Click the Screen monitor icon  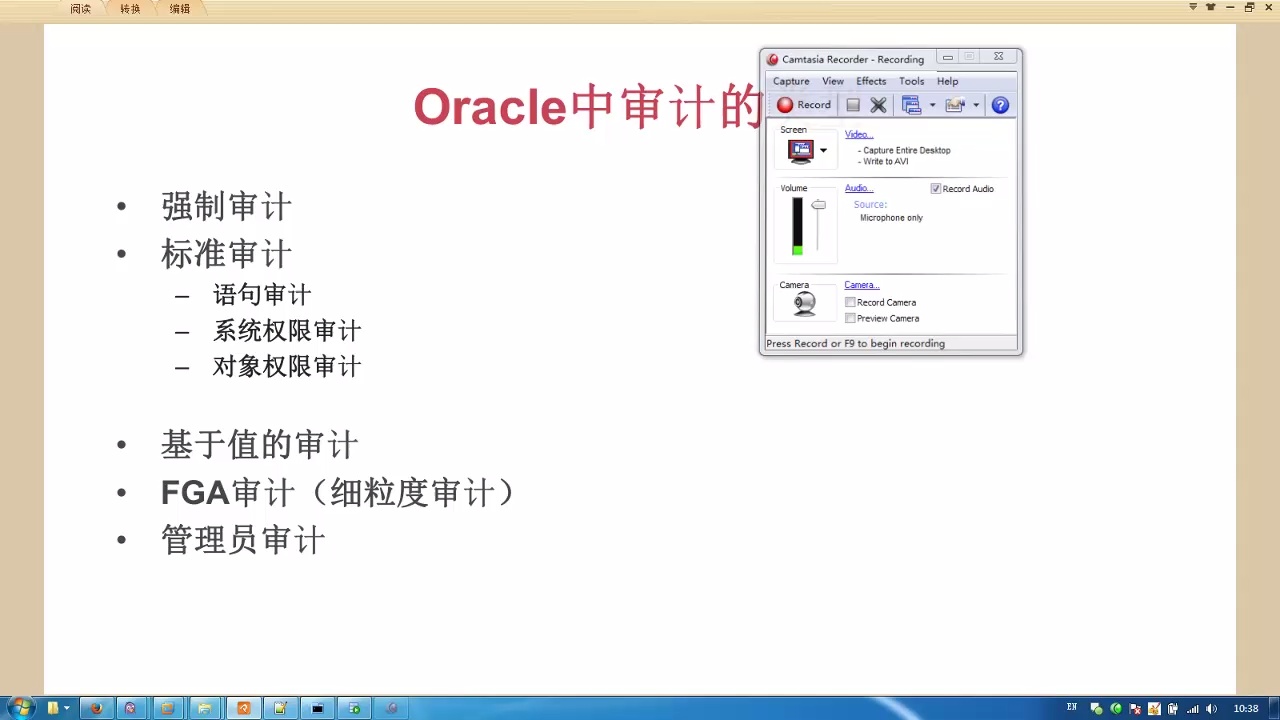point(801,150)
